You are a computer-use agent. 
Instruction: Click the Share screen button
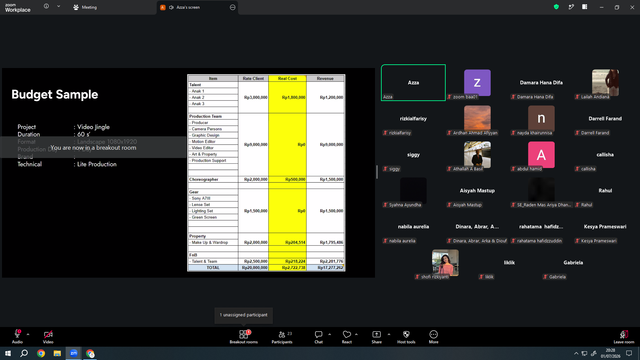[376, 337]
